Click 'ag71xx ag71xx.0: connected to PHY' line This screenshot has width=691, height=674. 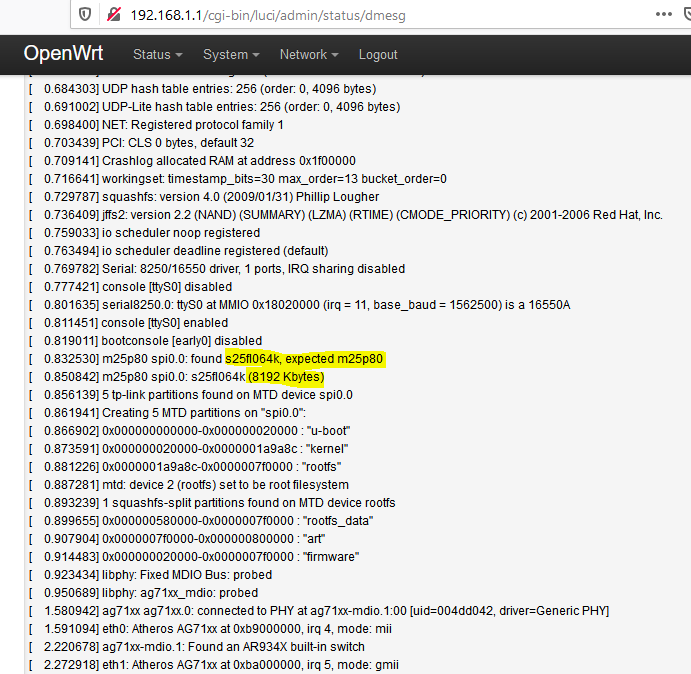coord(319,611)
